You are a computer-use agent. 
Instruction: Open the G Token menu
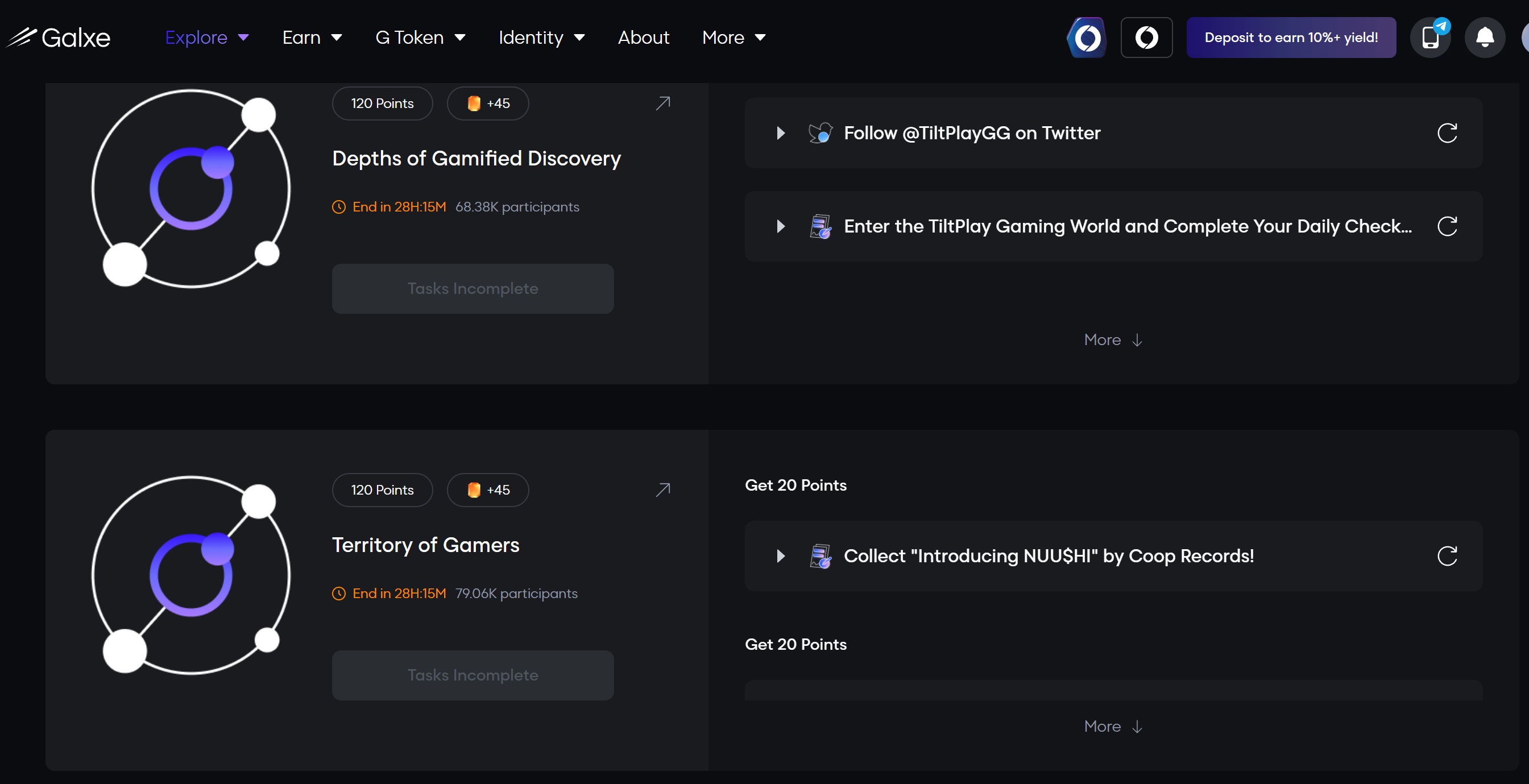(x=420, y=38)
